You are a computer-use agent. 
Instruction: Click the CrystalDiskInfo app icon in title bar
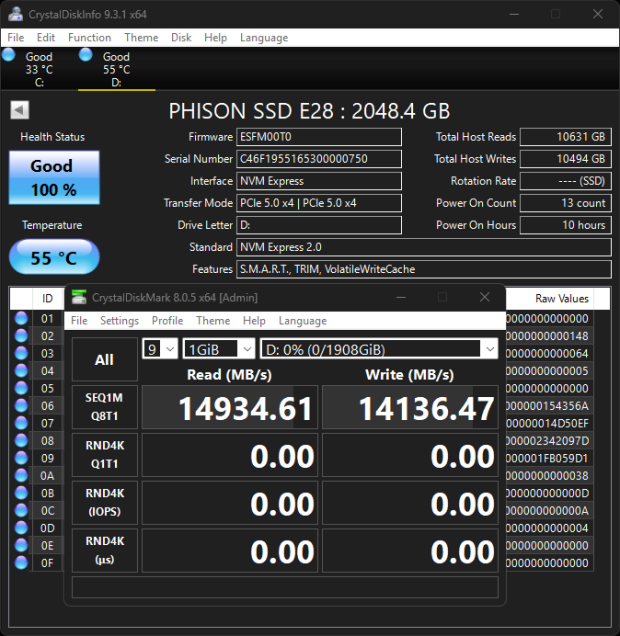click(x=15, y=14)
